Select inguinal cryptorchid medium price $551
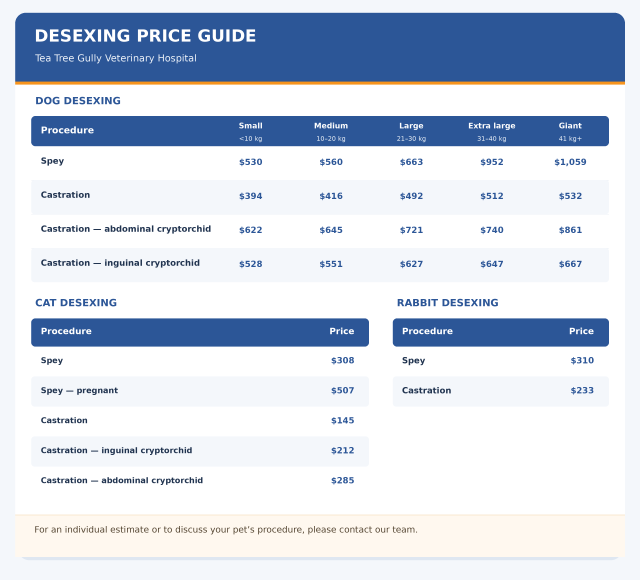This screenshot has height=580, width=640. click(x=331, y=264)
